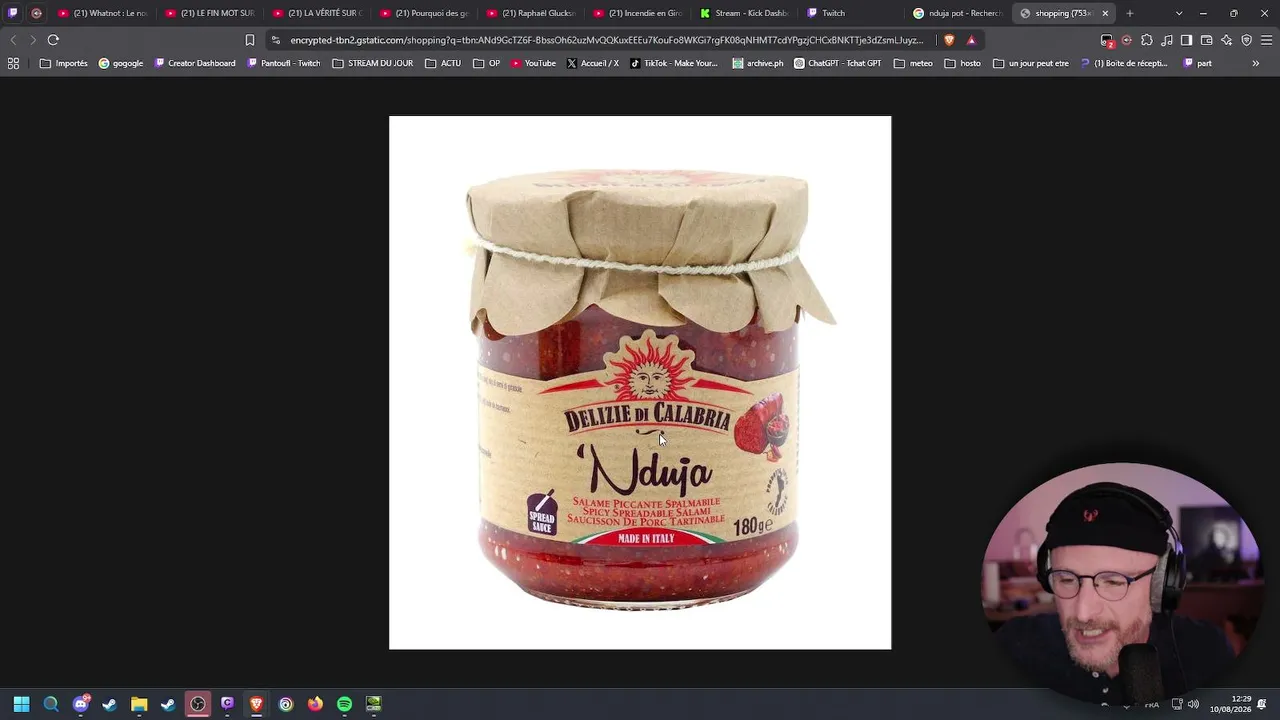Expand the 'un jour peut etre' folder
This screenshot has width=1280, height=720.
tap(1031, 63)
